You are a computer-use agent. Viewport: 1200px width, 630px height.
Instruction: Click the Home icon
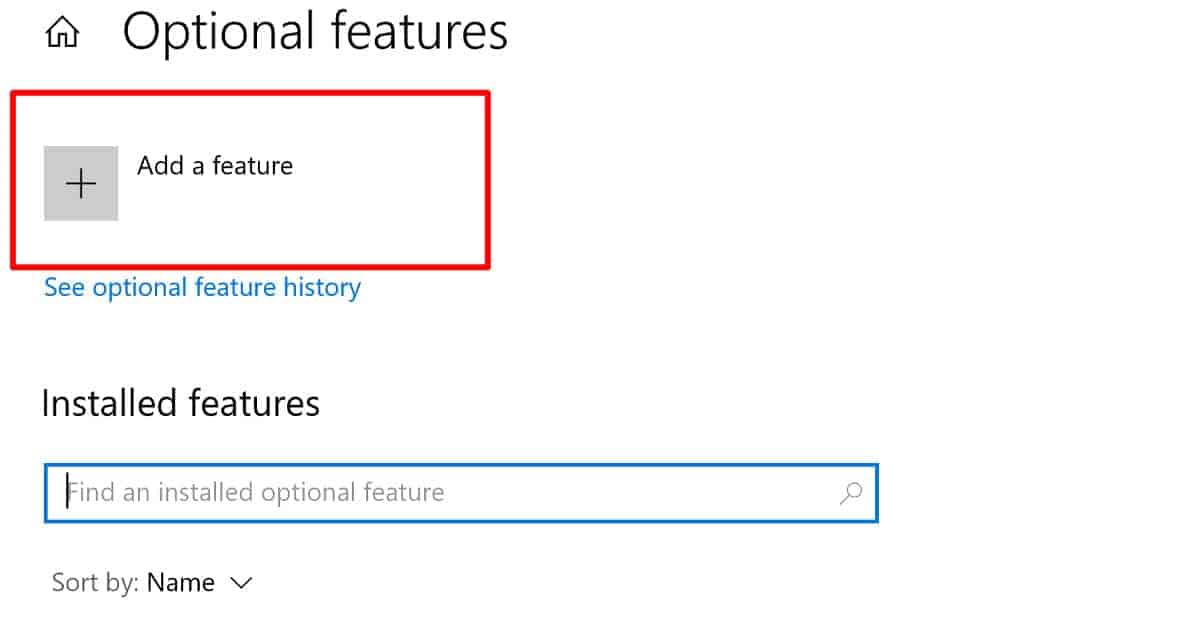tap(62, 35)
